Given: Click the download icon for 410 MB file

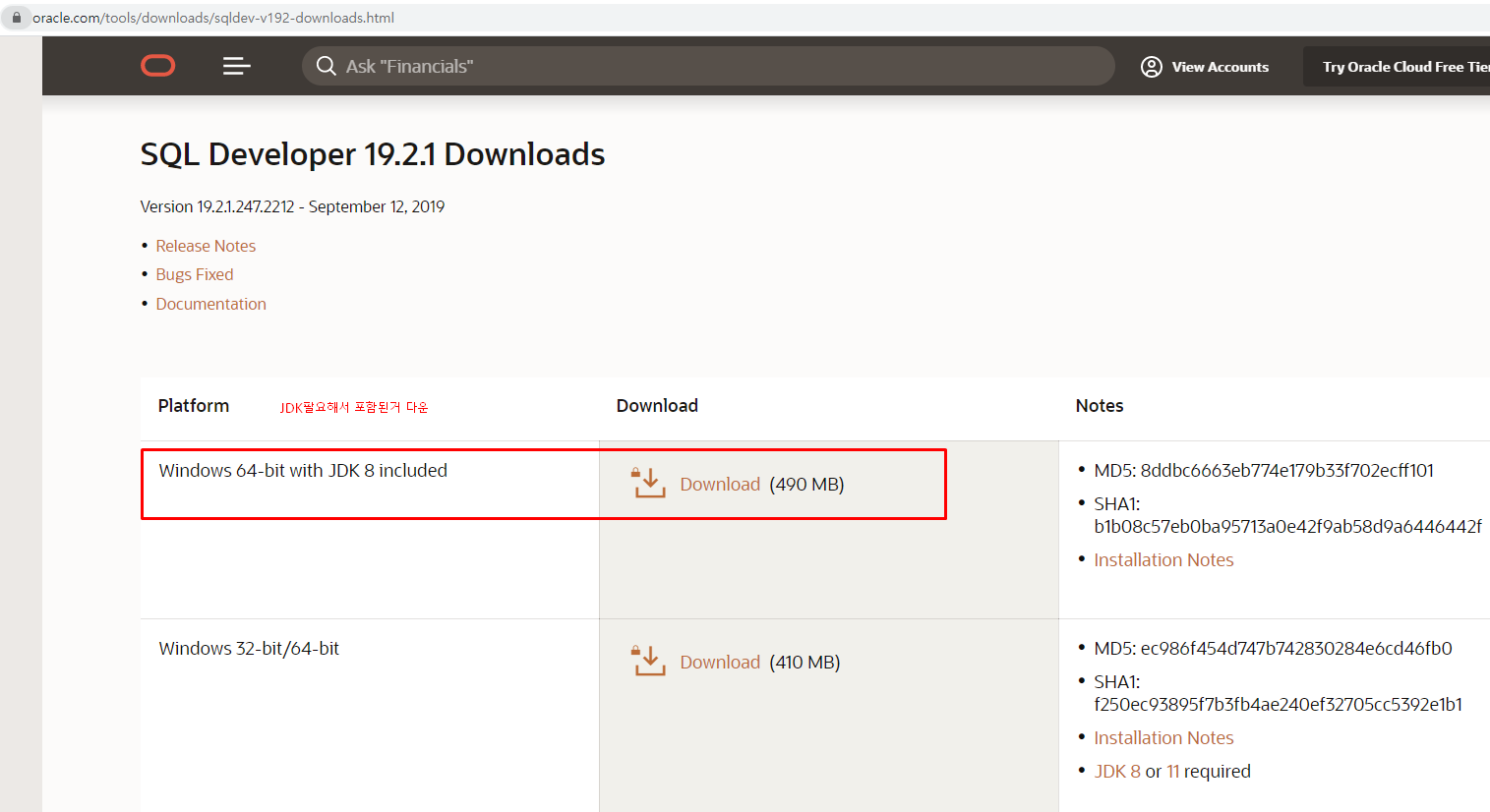Looking at the screenshot, I should pyautogui.click(x=649, y=661).
